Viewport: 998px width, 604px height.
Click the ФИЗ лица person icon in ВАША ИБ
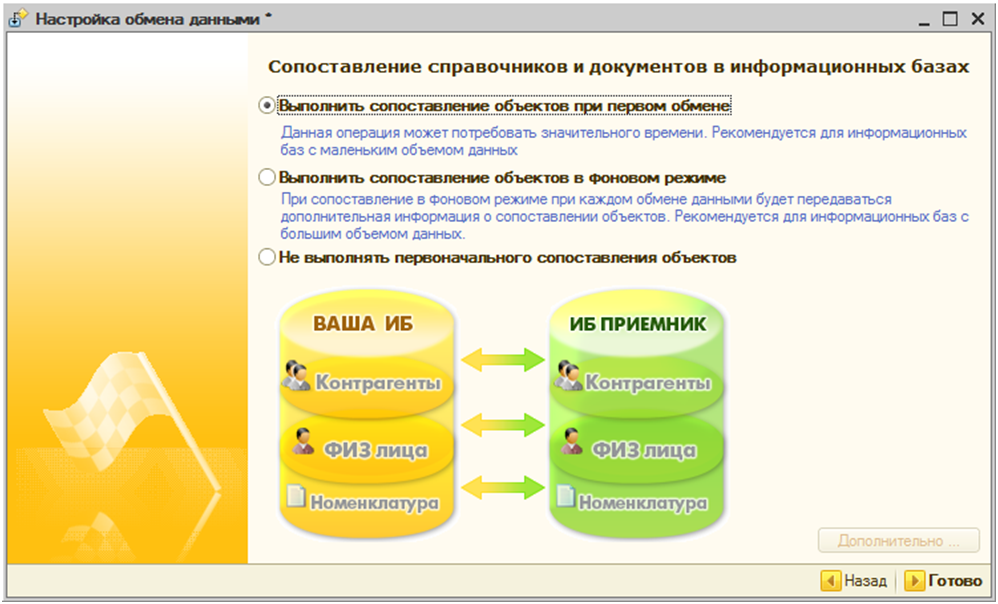302,442
